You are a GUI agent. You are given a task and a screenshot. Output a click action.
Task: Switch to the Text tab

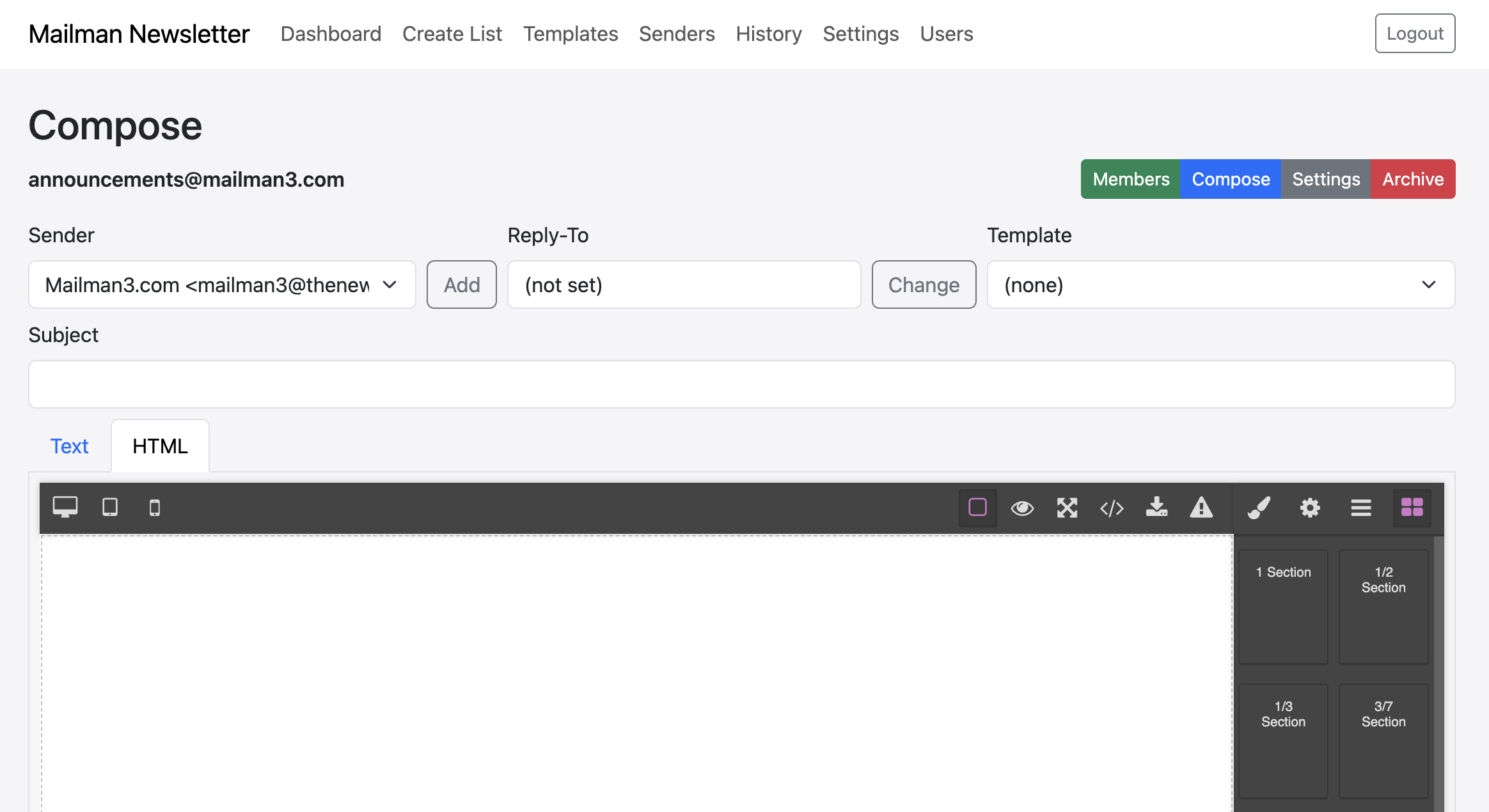(x=69, y=446)
